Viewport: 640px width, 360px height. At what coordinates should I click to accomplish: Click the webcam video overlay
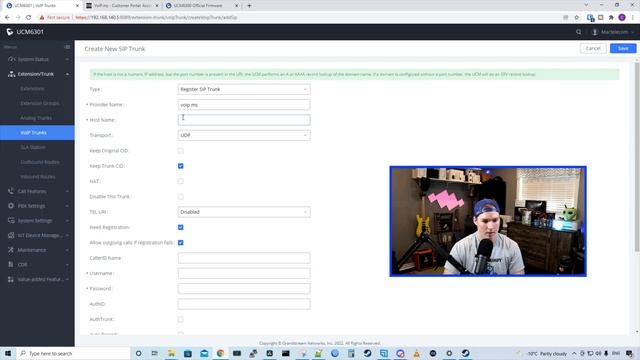click(488, 221)
